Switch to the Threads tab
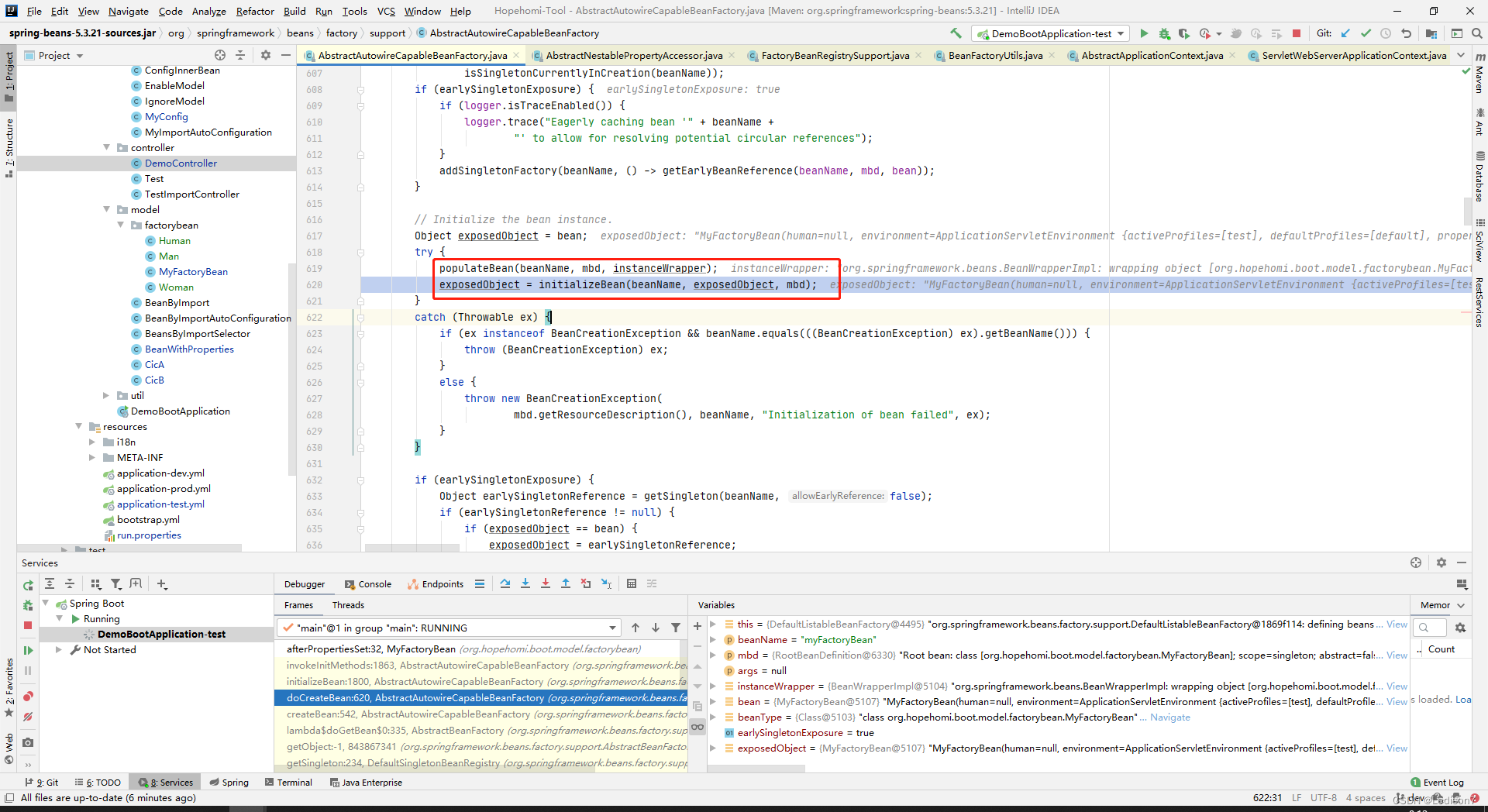1488x812 pixels. point(348,605)
